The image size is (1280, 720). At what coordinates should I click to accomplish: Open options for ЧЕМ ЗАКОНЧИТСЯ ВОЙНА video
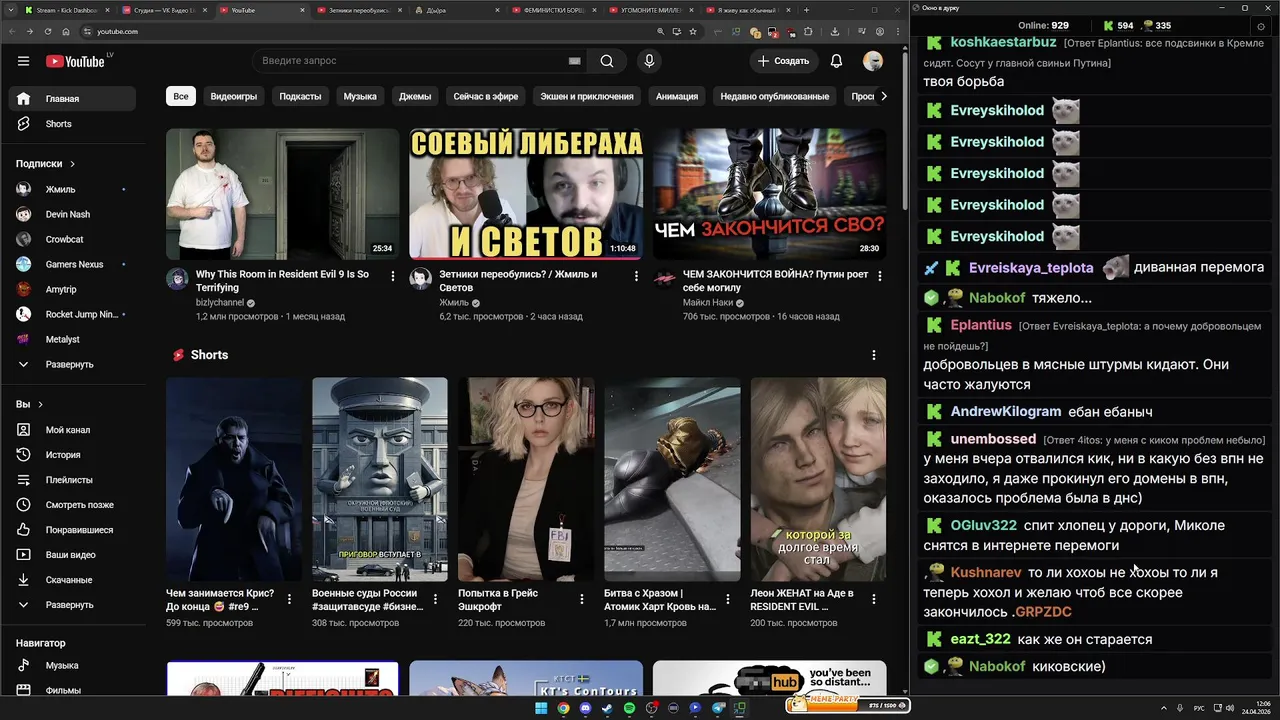(879, 276)
